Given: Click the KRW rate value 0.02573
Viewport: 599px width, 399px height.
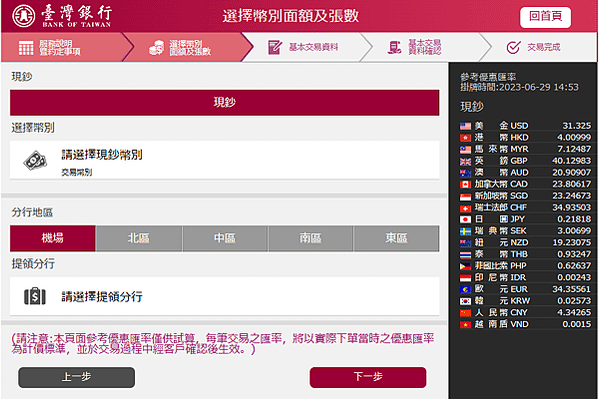Looking at the screenshot, I should (574, 301).
